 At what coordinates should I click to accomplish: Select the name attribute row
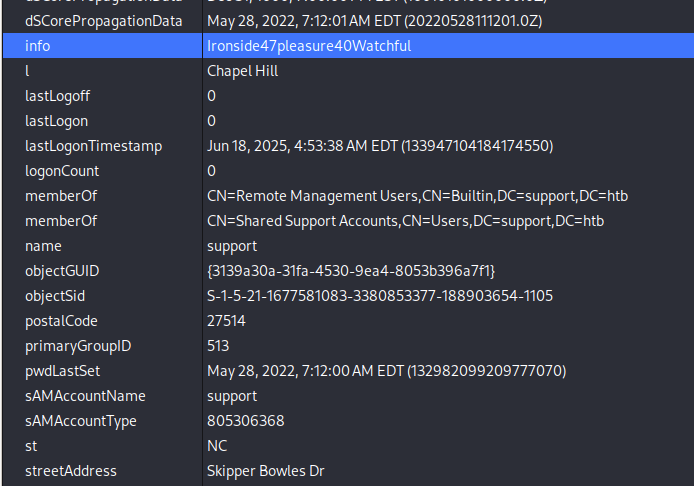348,246
